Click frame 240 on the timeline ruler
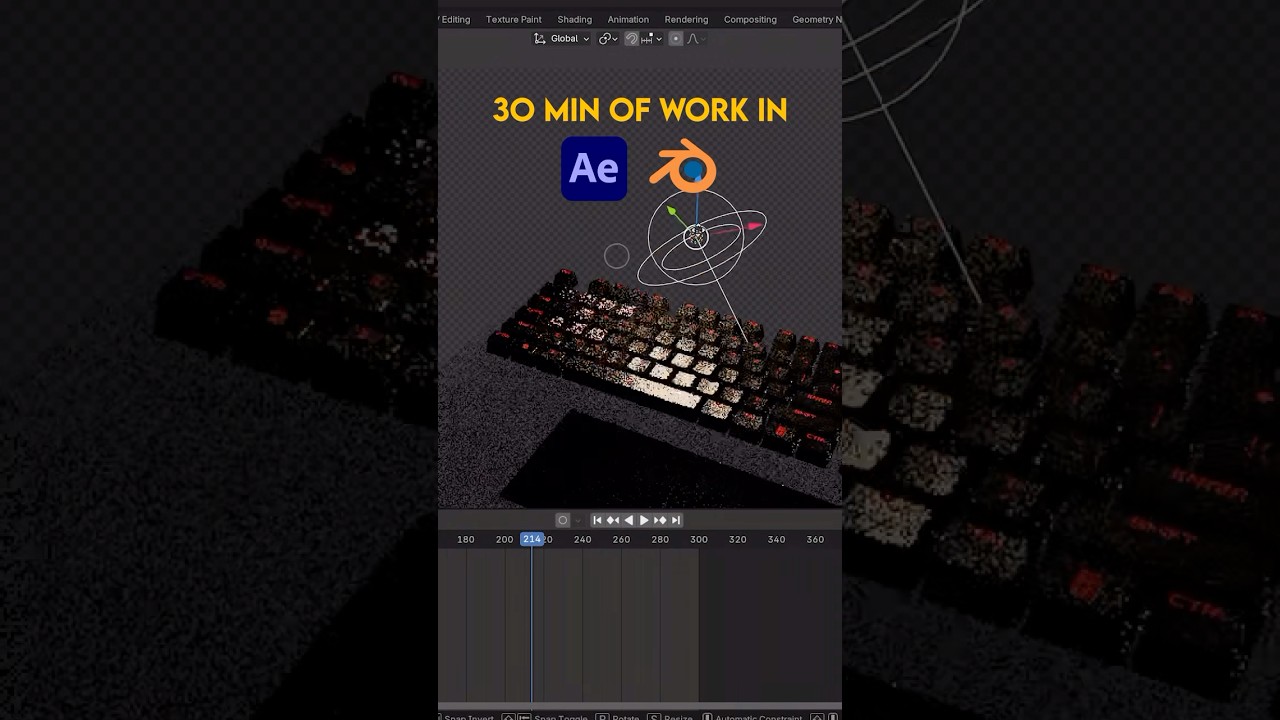Viewport: 1280px width, 720px height. (582, 539)
